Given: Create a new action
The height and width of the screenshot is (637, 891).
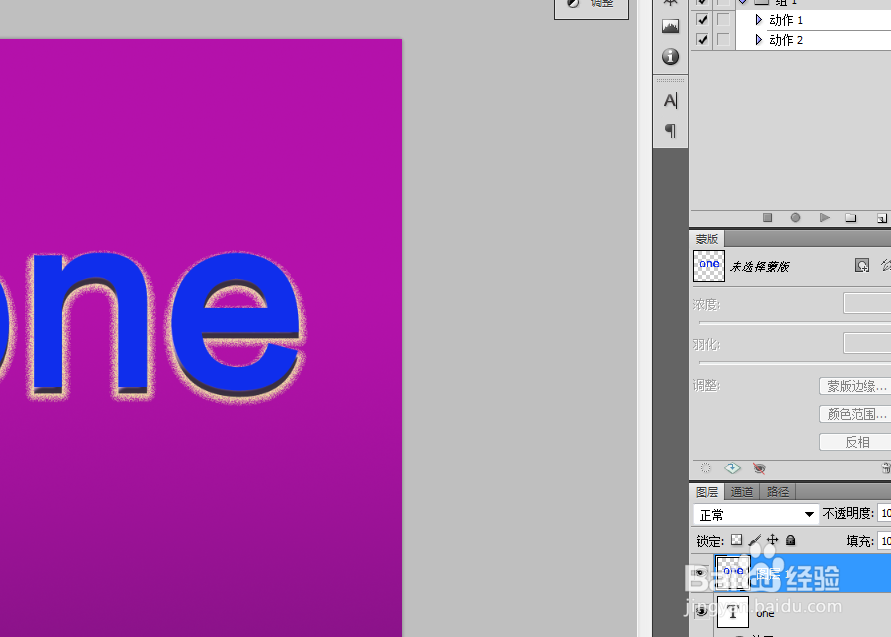Looking at the screenshot, I should (881, 218).
